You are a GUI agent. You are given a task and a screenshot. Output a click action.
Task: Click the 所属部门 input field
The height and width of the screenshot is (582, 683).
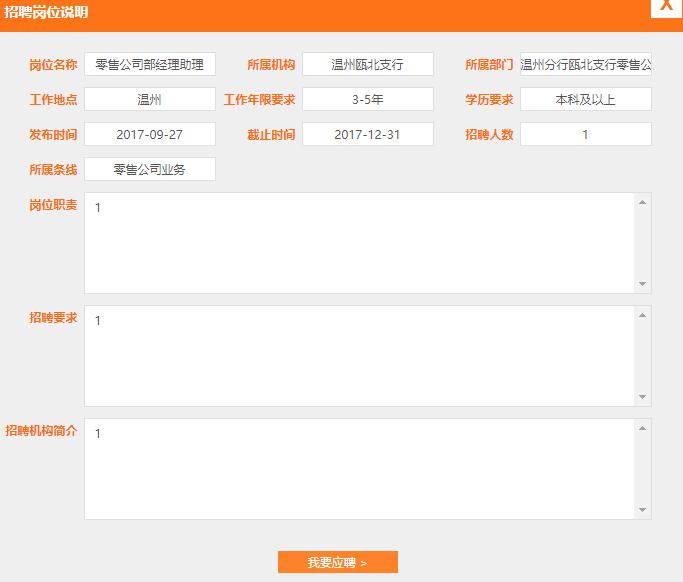(x=585, y=65)
